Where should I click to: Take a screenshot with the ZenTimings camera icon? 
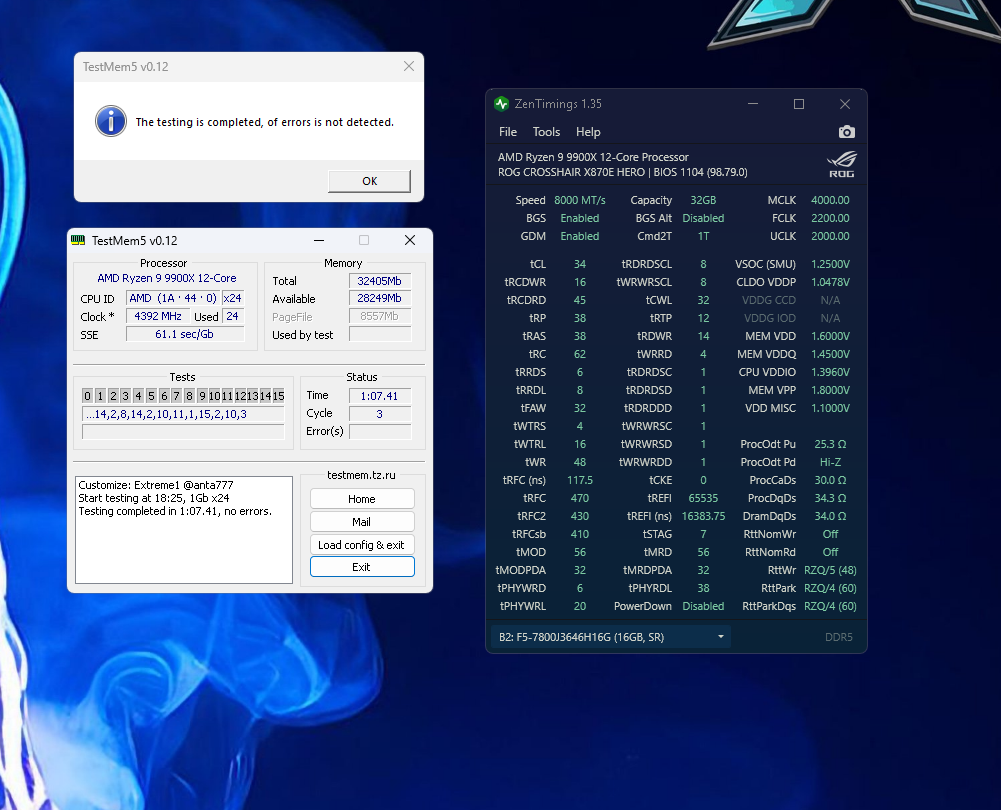click(x=846, y=132)
